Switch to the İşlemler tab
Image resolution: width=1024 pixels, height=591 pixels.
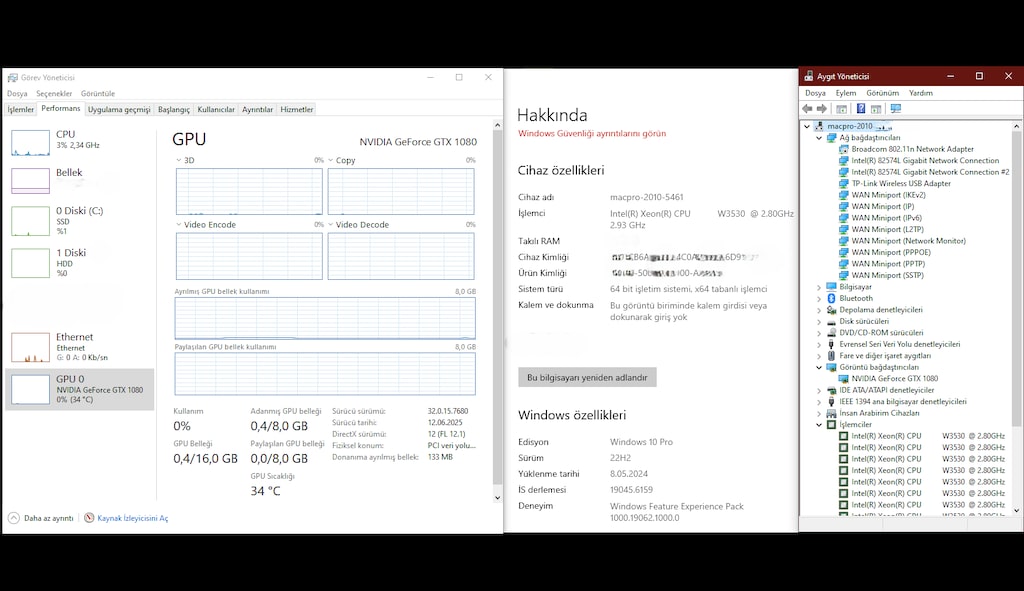20,110
